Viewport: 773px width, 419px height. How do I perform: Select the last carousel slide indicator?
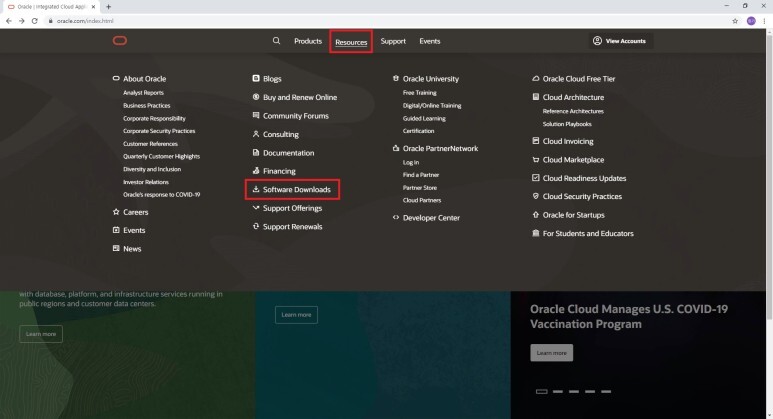coord(606,391)
